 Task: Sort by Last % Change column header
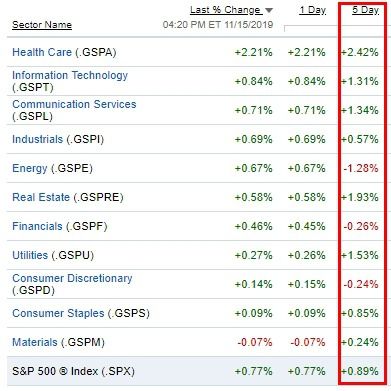click(x=225, y=10)
